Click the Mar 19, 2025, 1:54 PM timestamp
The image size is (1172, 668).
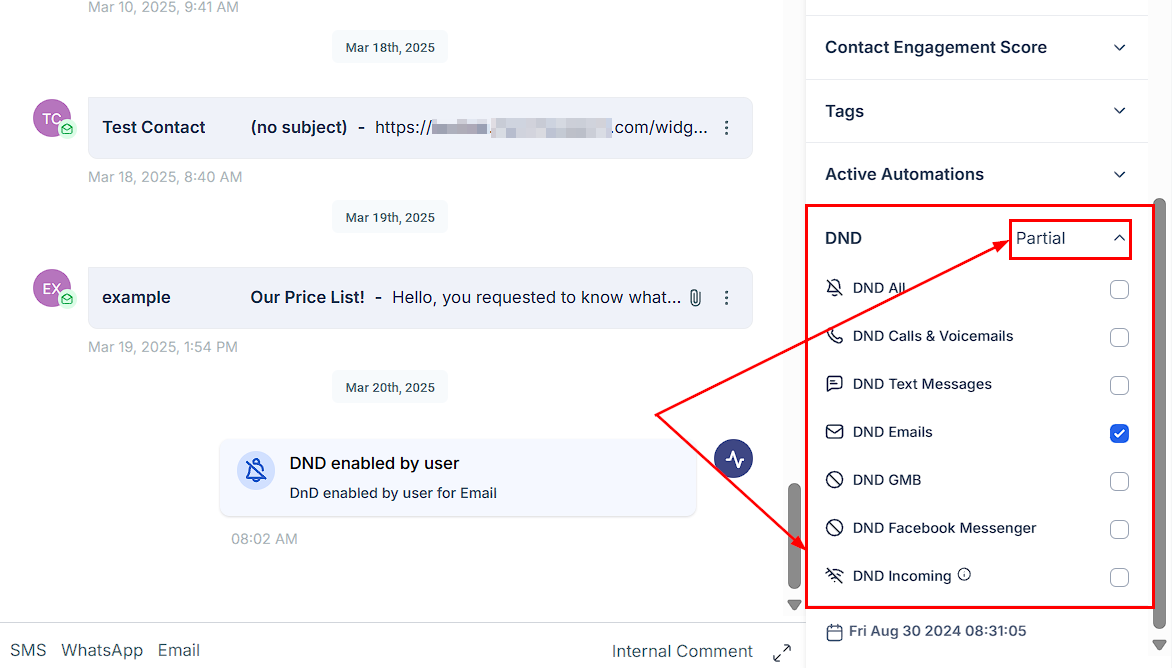[163, 347]
